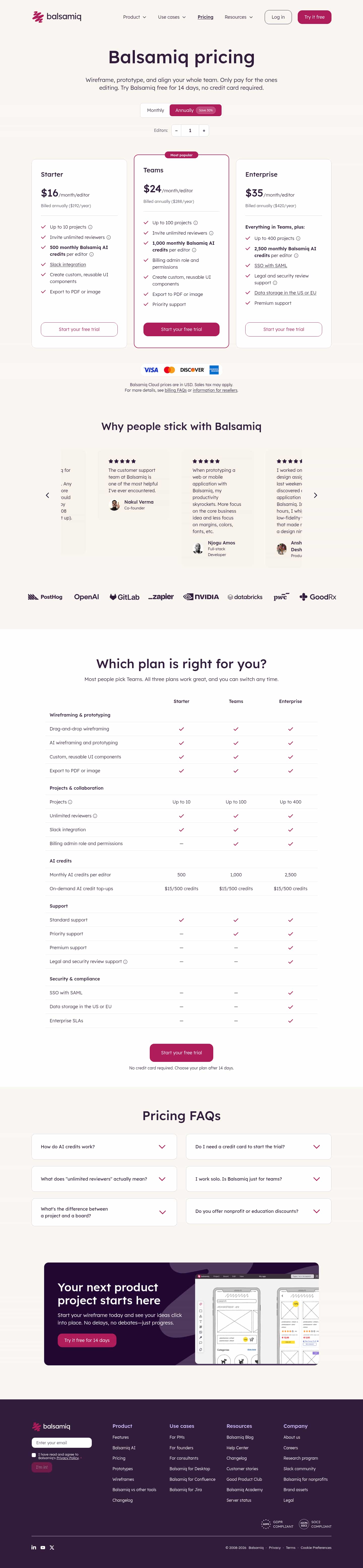Click info icon beside Up to 10 projects

coord(90,227)
